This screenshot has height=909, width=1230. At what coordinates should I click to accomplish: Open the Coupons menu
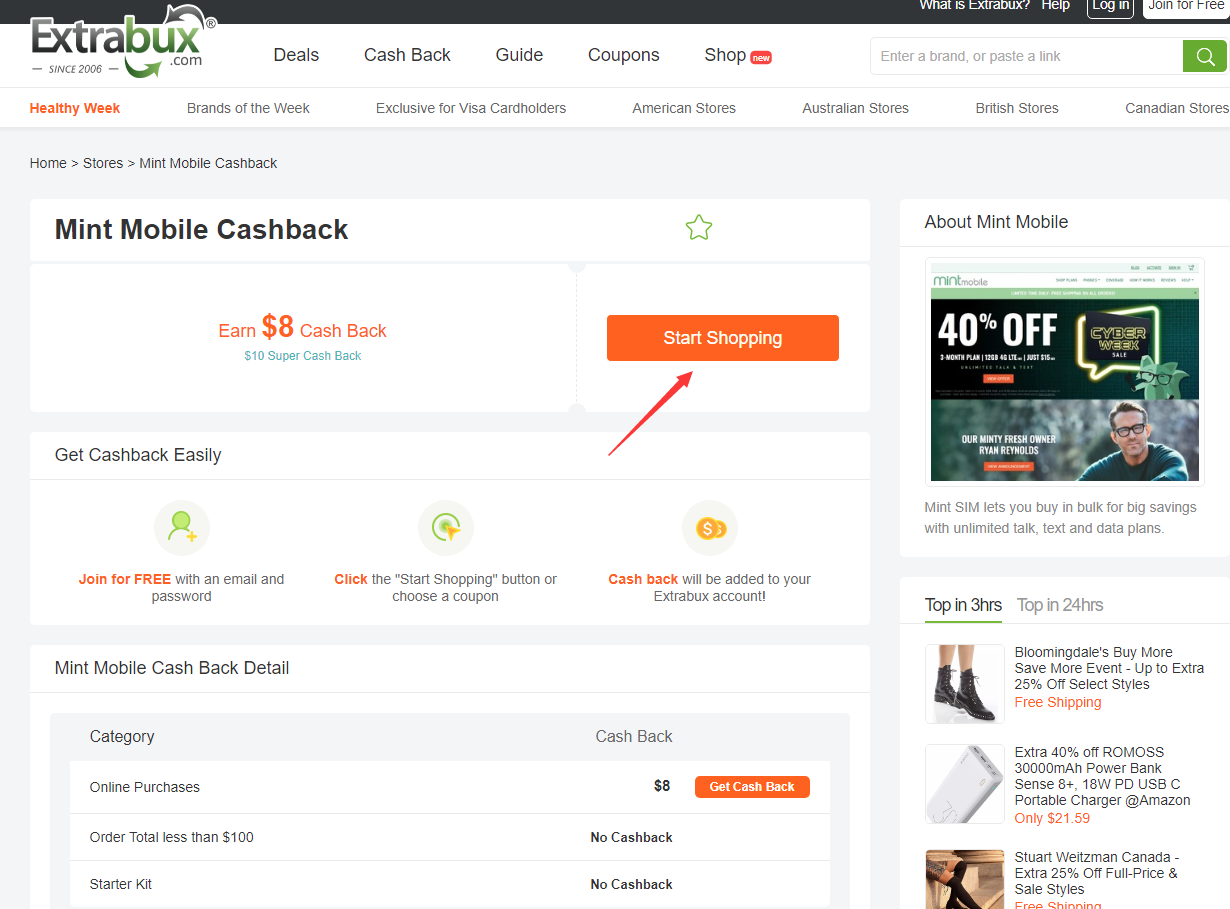click(624, 55)
